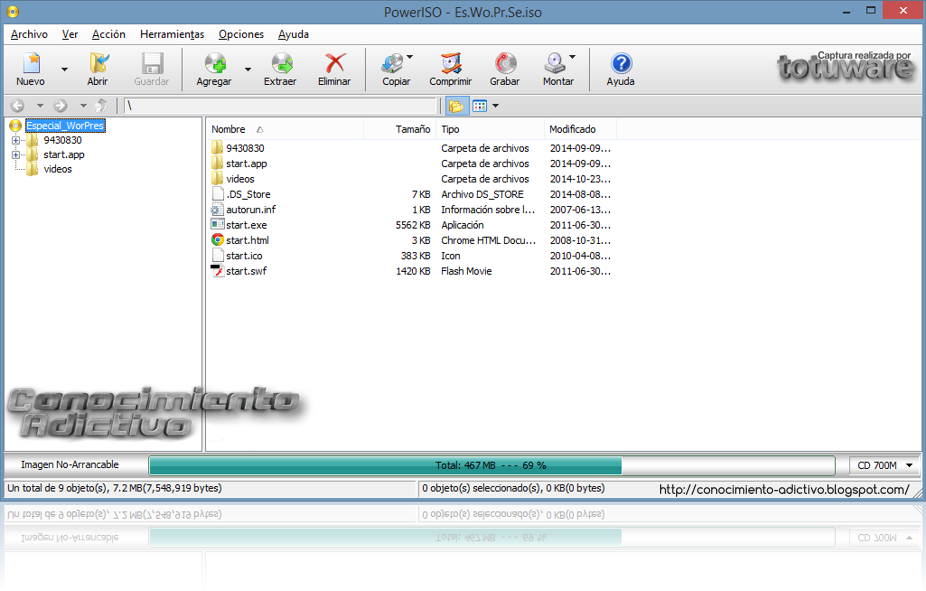Open the CD 700M media size dropdown

coord(885,465)
